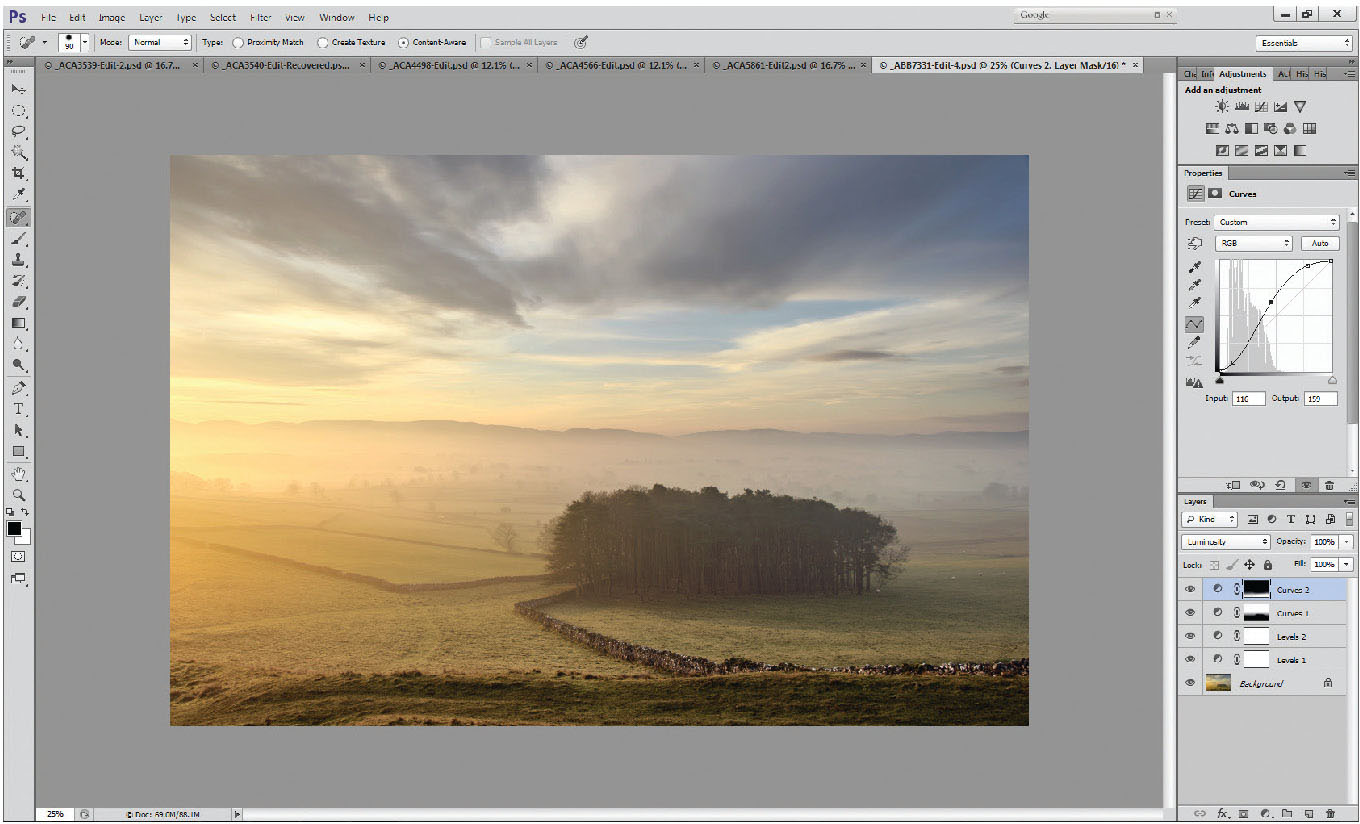Hide the Background layer
Viewport: 1360px width, 824px height.
click(x=1190, y=683)
